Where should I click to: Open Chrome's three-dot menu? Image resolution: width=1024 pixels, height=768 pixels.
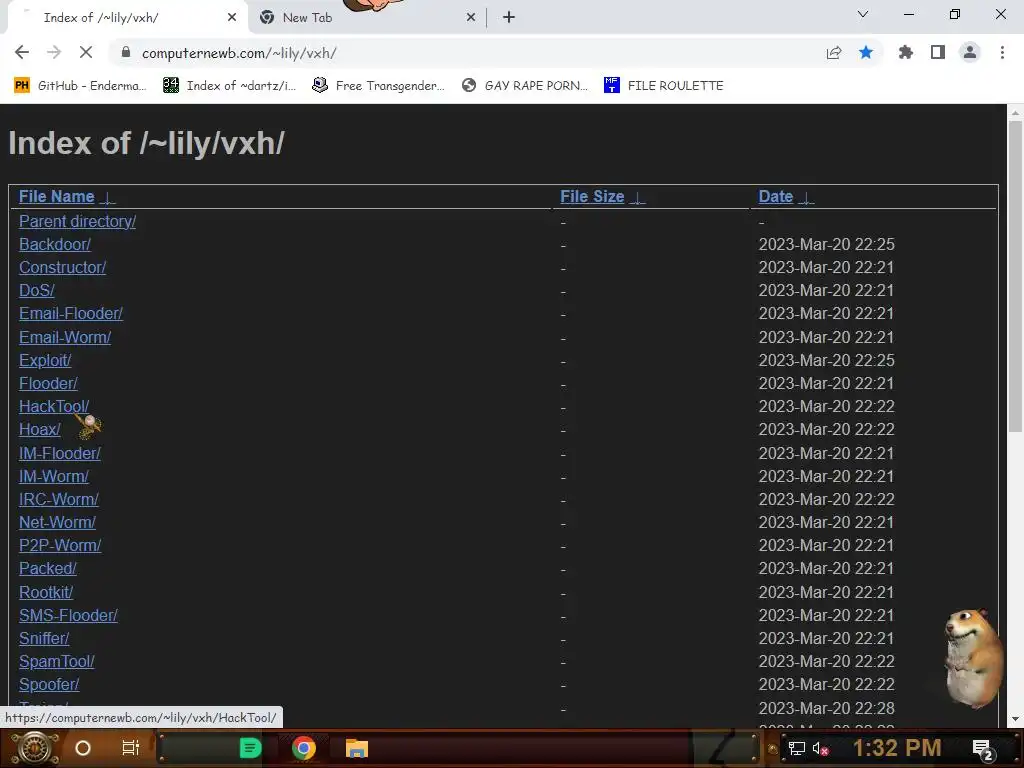tap(1002, 52)
